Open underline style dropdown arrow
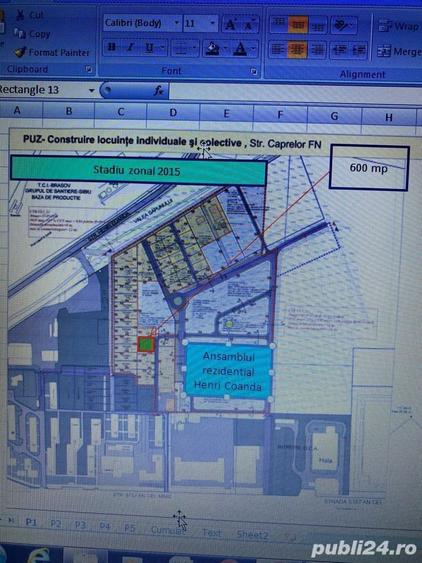This screenshot has width=422, height=563. (x=162, y=48)
